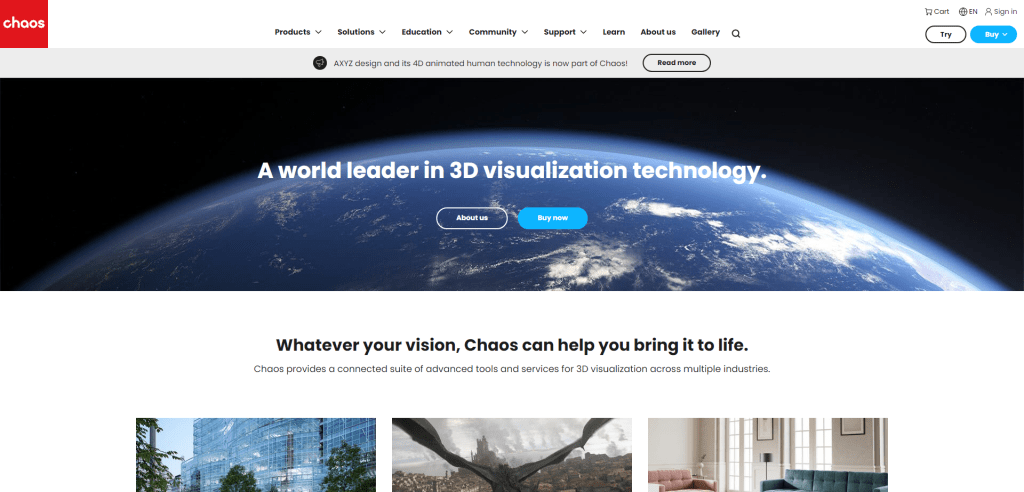The width and height of the screenshot is (1024, 492).
Task: Click the globe language EN icon
Action: click(963, 12)
